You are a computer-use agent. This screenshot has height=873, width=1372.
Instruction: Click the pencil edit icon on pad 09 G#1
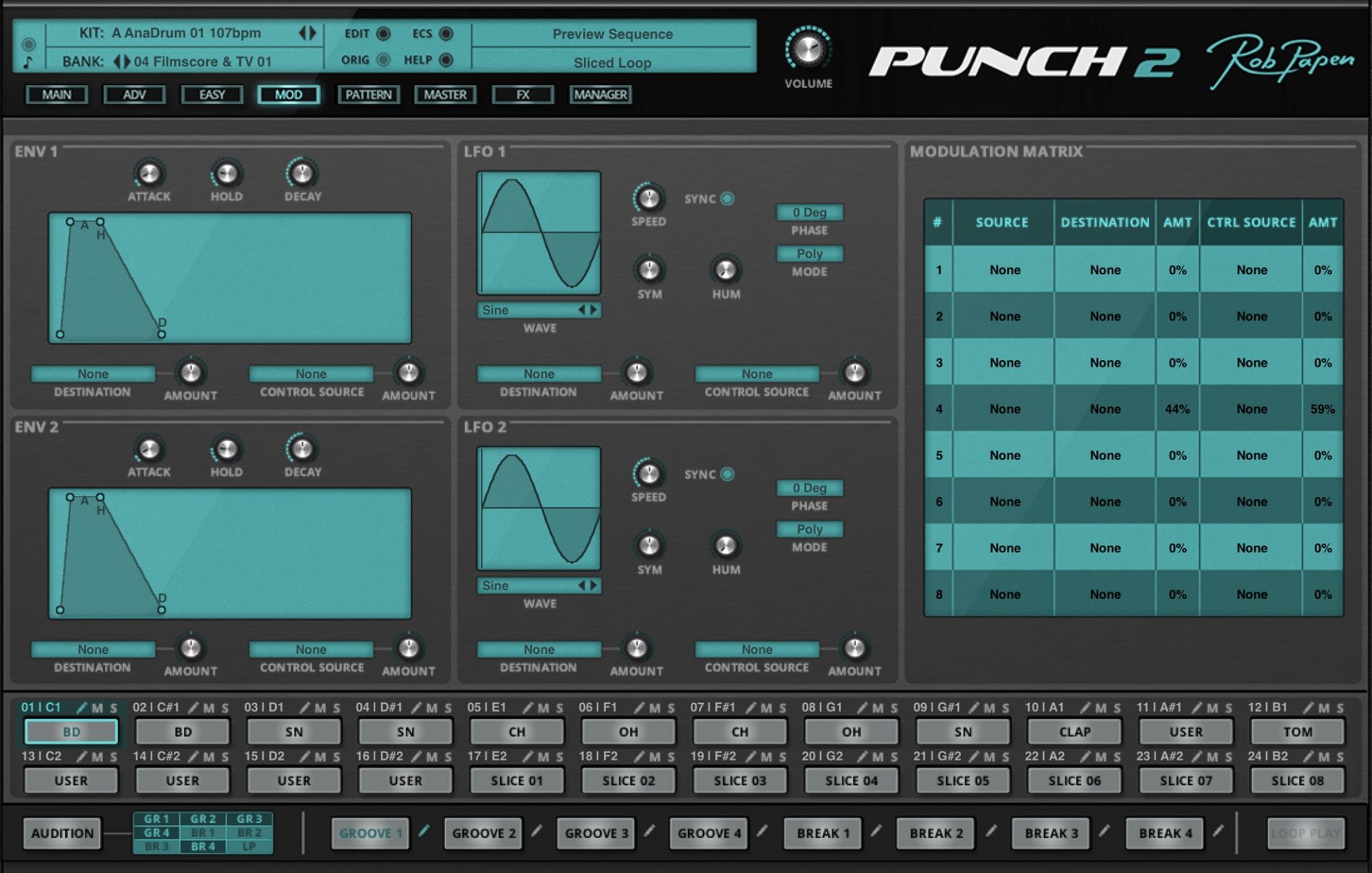pos(973,708)
